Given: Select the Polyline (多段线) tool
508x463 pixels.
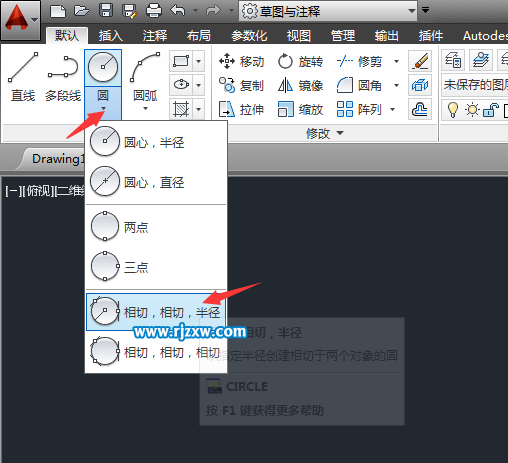Looking at the screenshot, I should tap(63, 77).
